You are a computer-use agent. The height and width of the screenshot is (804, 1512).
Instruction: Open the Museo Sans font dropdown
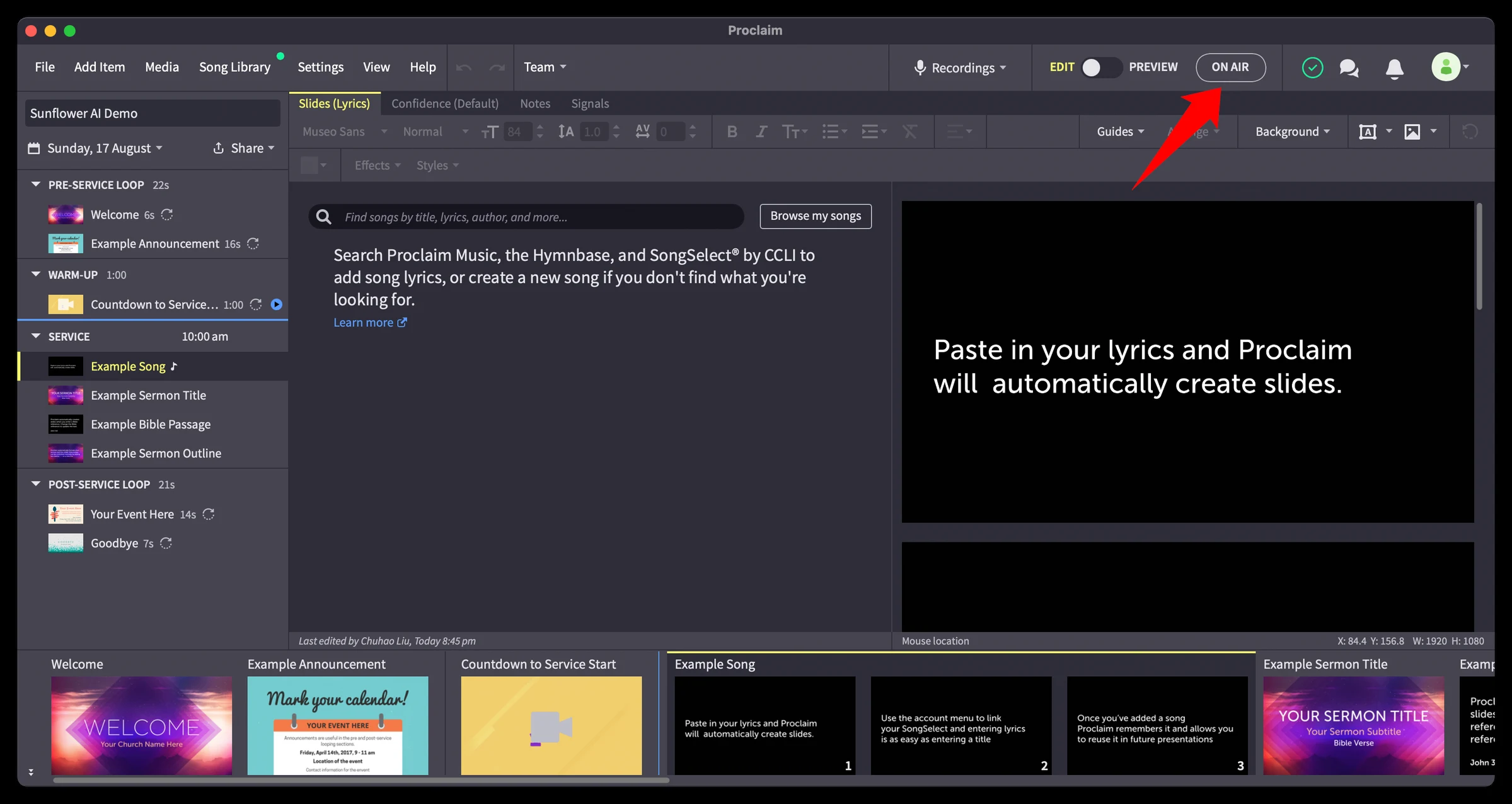[344, 132]
